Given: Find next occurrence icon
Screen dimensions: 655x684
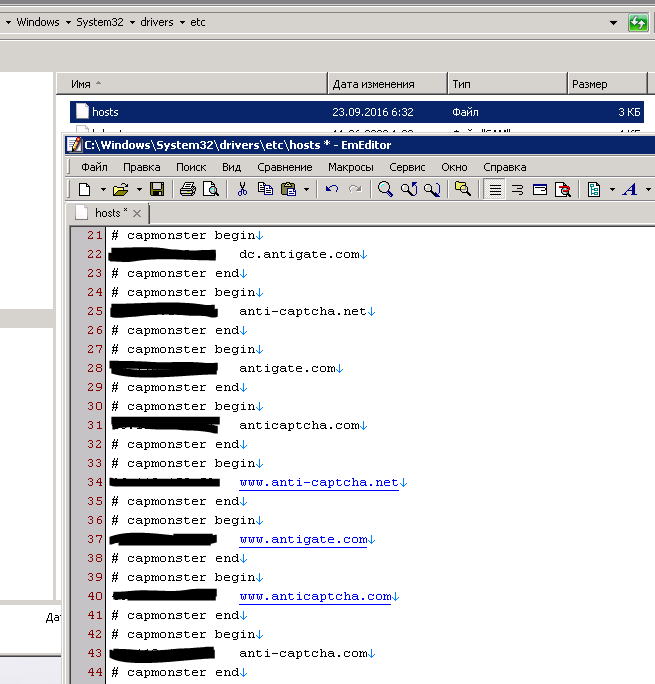Looking at the screenshot, I should pos(432,190).
